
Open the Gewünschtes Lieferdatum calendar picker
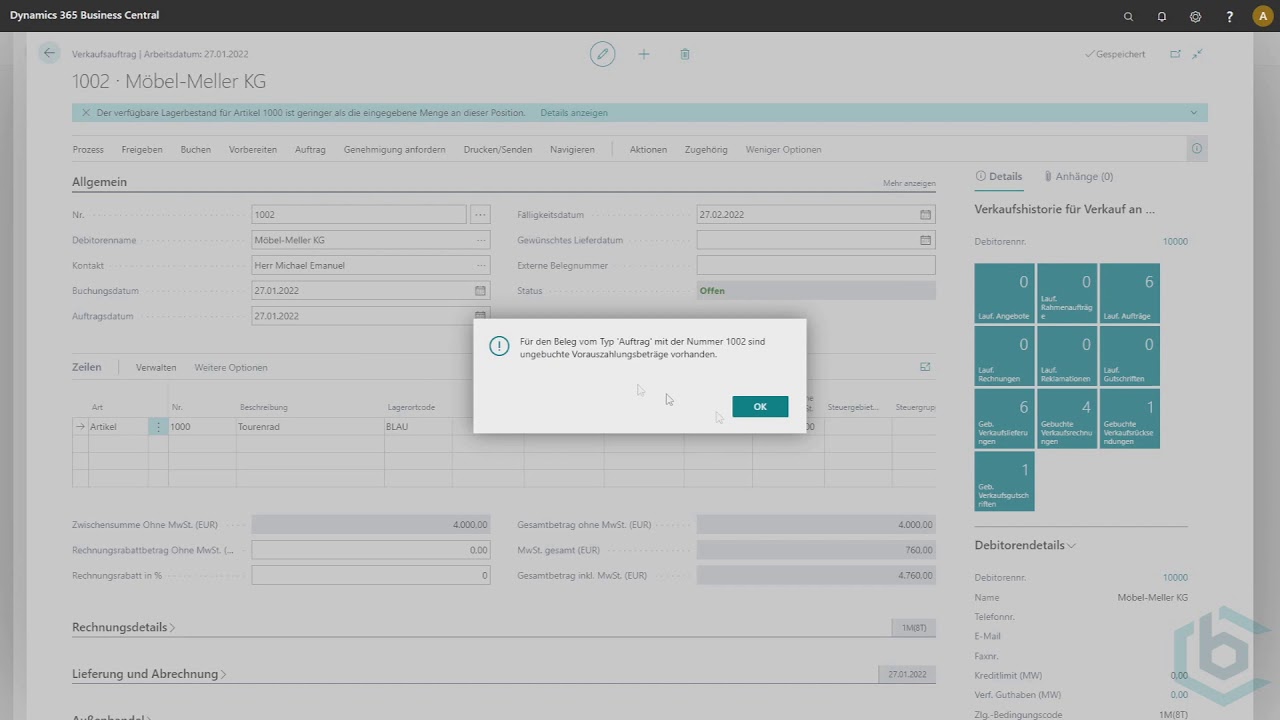click(x=925, y=240)
